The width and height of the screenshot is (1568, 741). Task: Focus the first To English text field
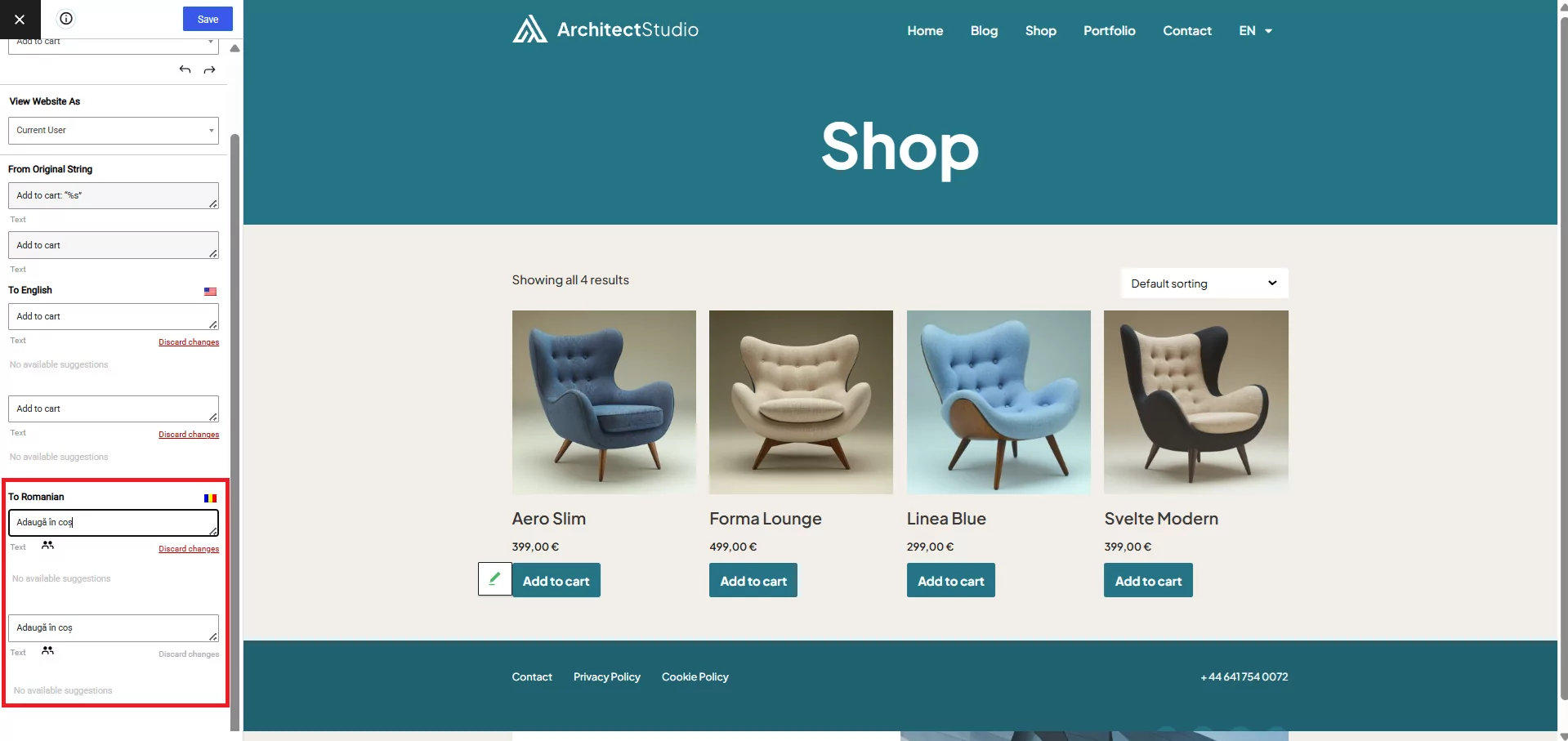[x=114, y=317]
